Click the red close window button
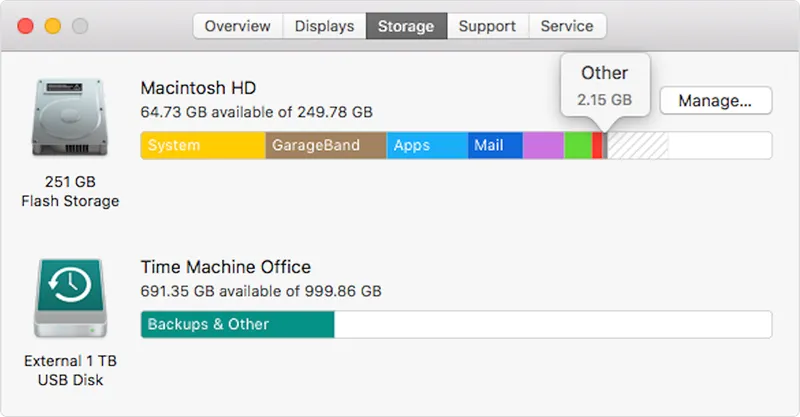Viewport: 800px width, 417px height. point(26,26)
